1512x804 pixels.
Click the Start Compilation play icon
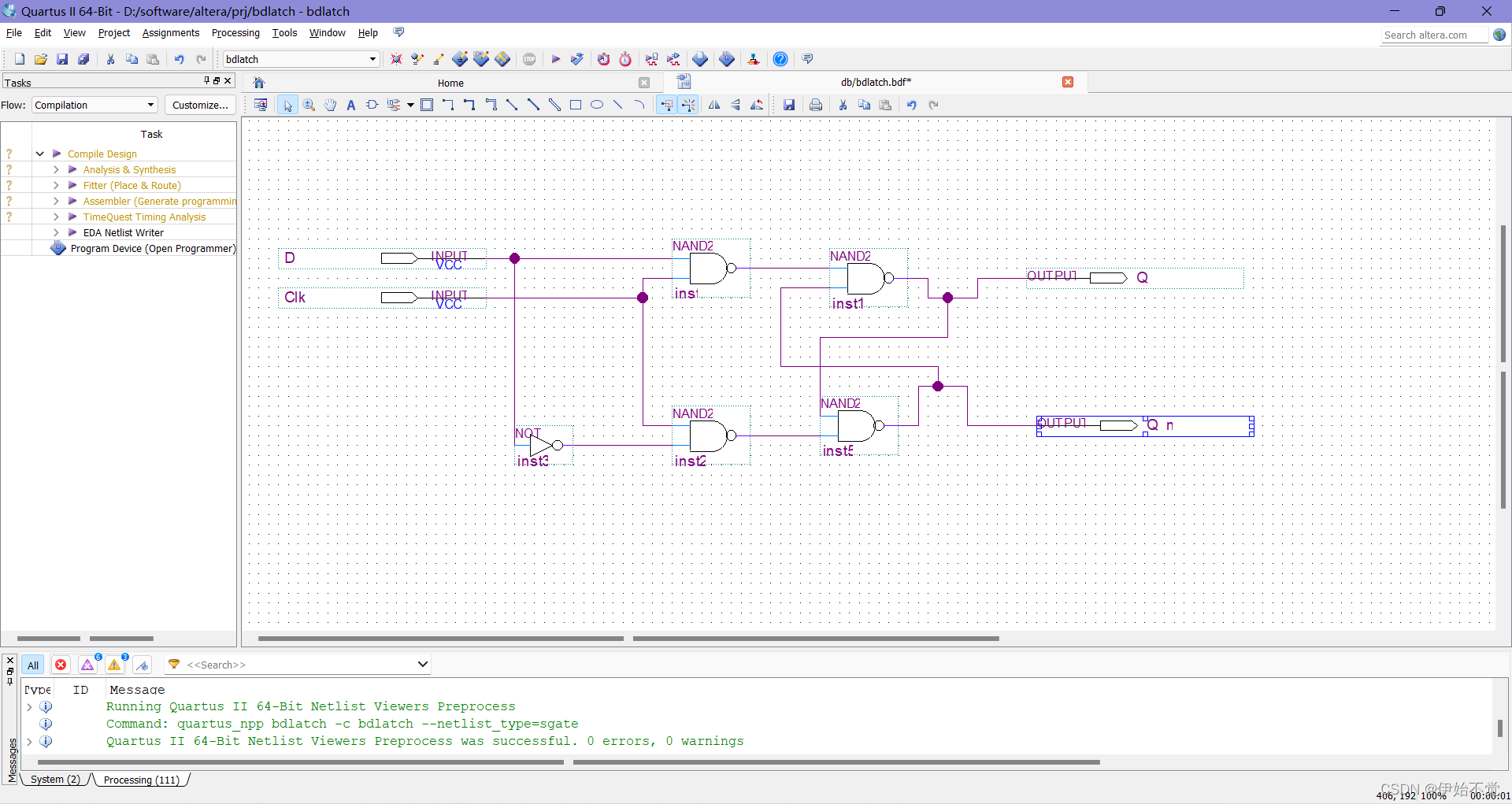click(x=556, y=59)
